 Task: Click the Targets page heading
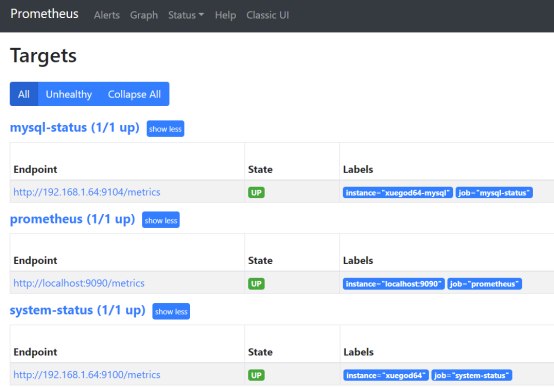pyautogui.click(x=43, y=56)
